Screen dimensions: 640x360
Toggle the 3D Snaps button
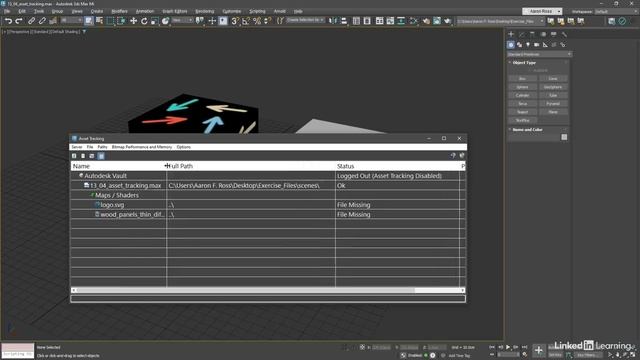click(x=235, y=21)
